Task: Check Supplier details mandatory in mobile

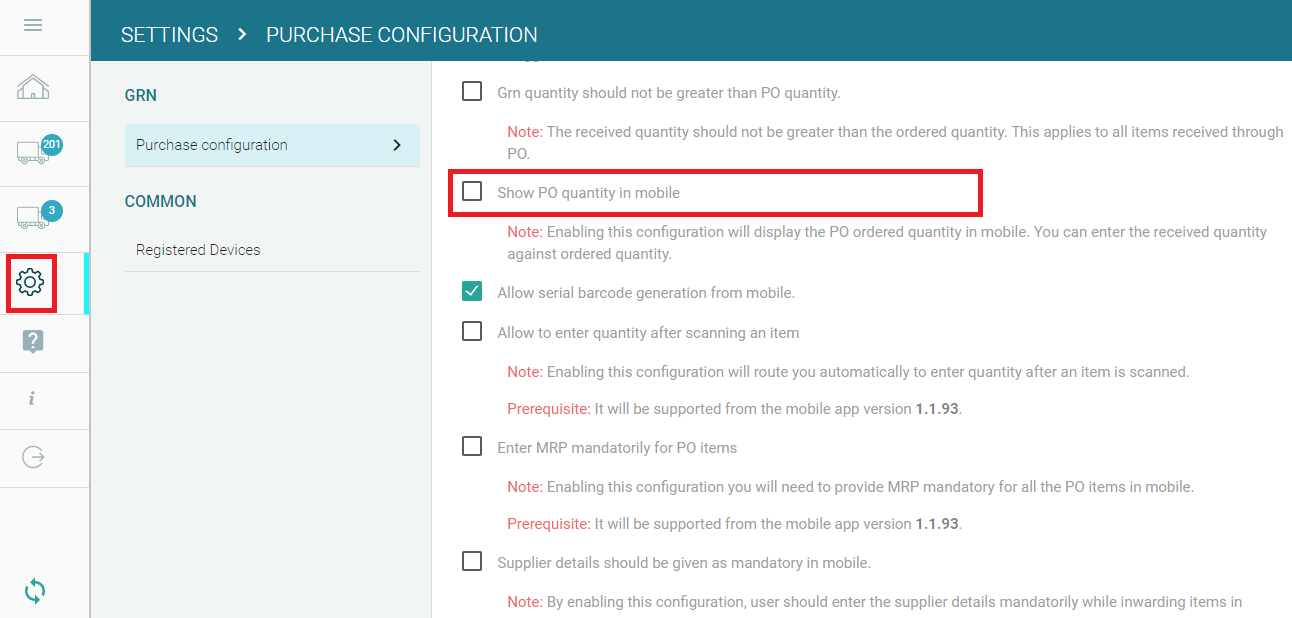Action: (x=472, y=562)
